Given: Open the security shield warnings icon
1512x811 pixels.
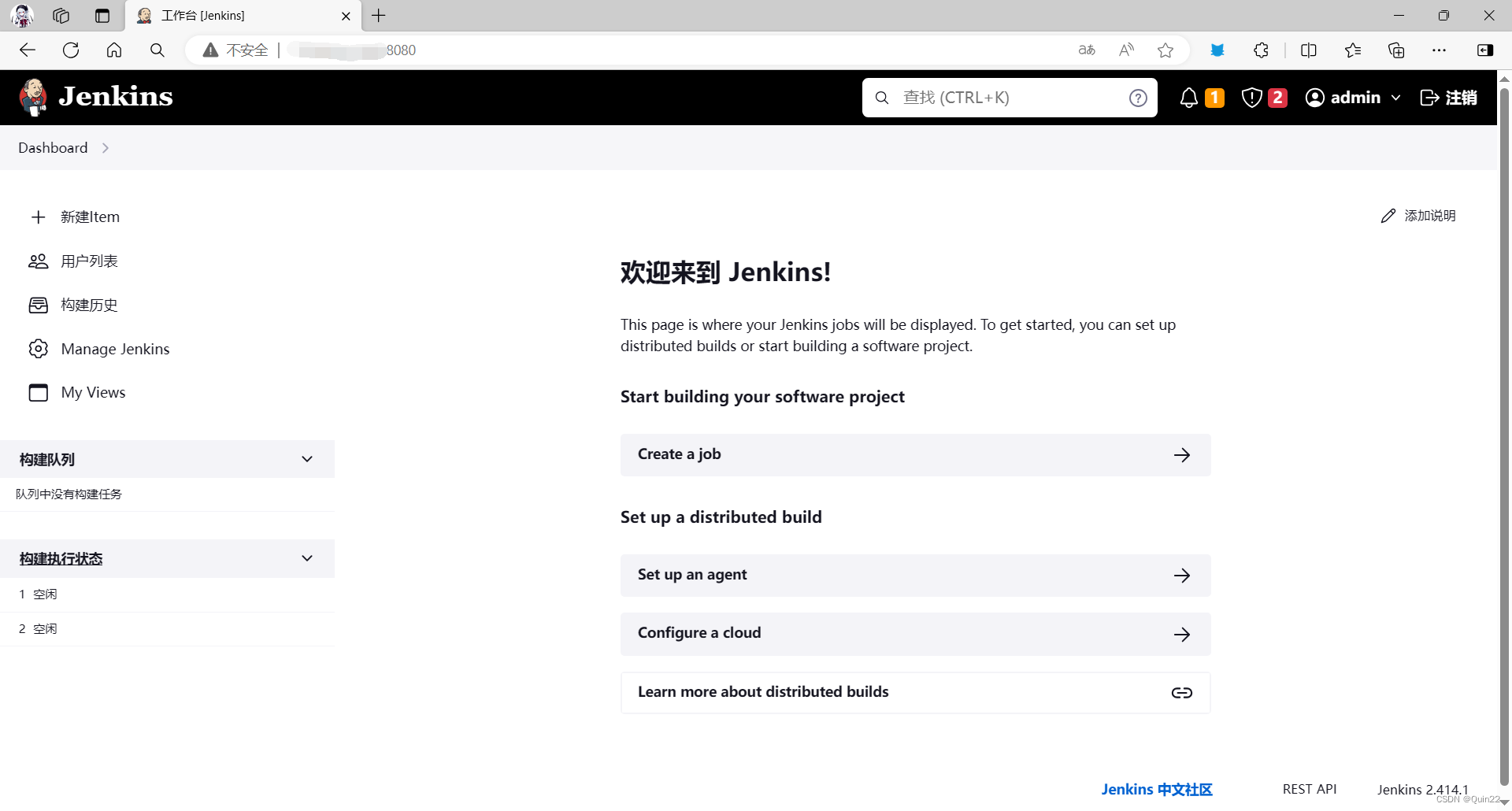Looking at the screenshot, I should point(1251,98).
